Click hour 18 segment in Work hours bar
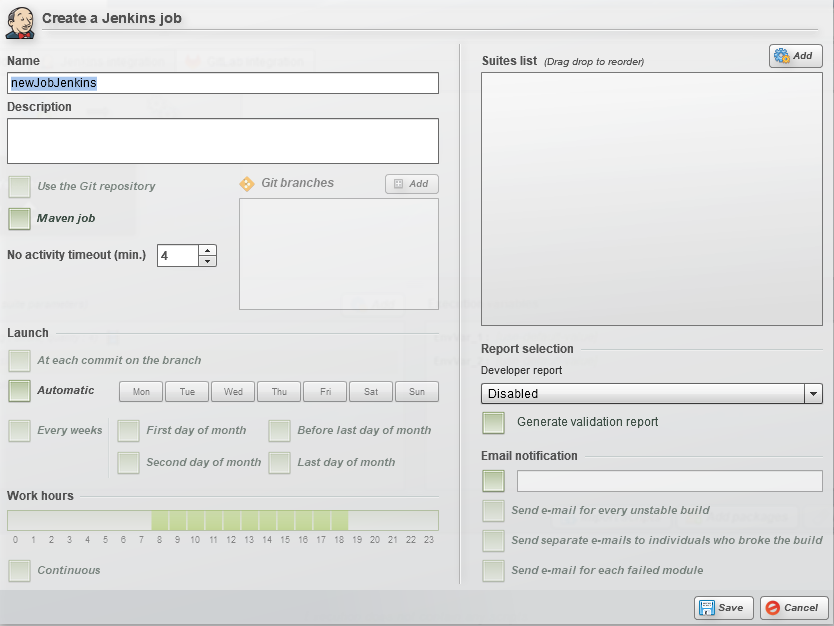Screen dimensions: 834x626 pyautogui.click(x=339, y=521)
